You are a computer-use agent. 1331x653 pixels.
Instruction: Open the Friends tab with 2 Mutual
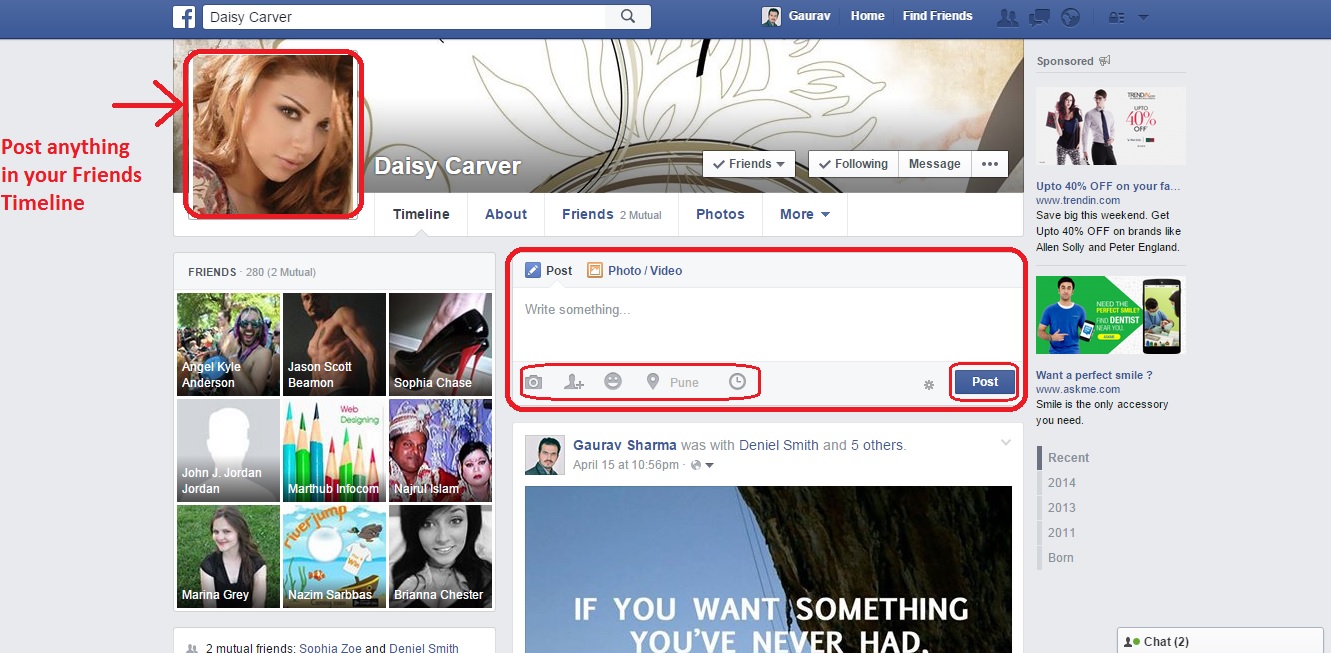(x=611, y=214)
